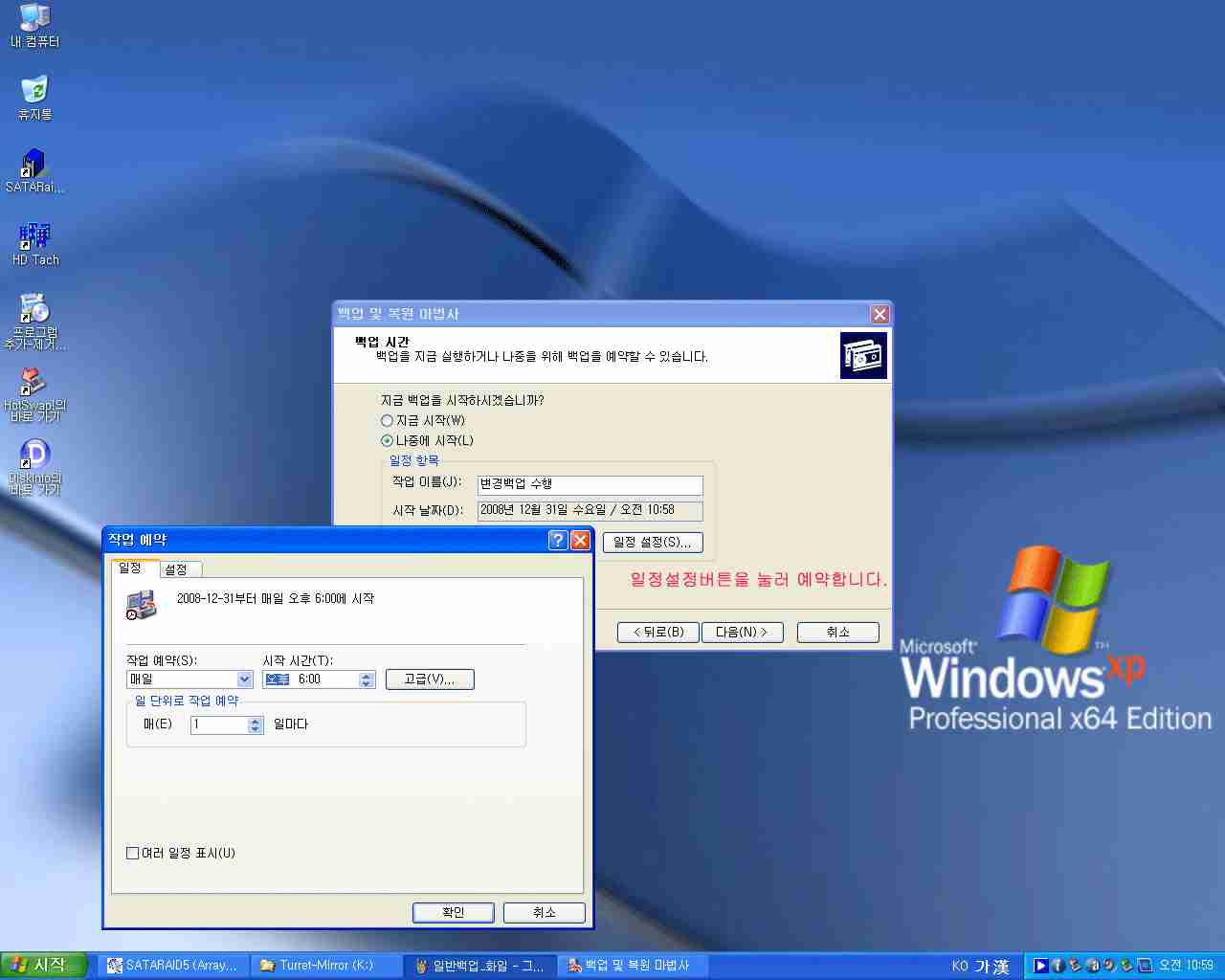
Task: Check the 여러 일정 표시(U) checkbox
Action: pos(133,853)
